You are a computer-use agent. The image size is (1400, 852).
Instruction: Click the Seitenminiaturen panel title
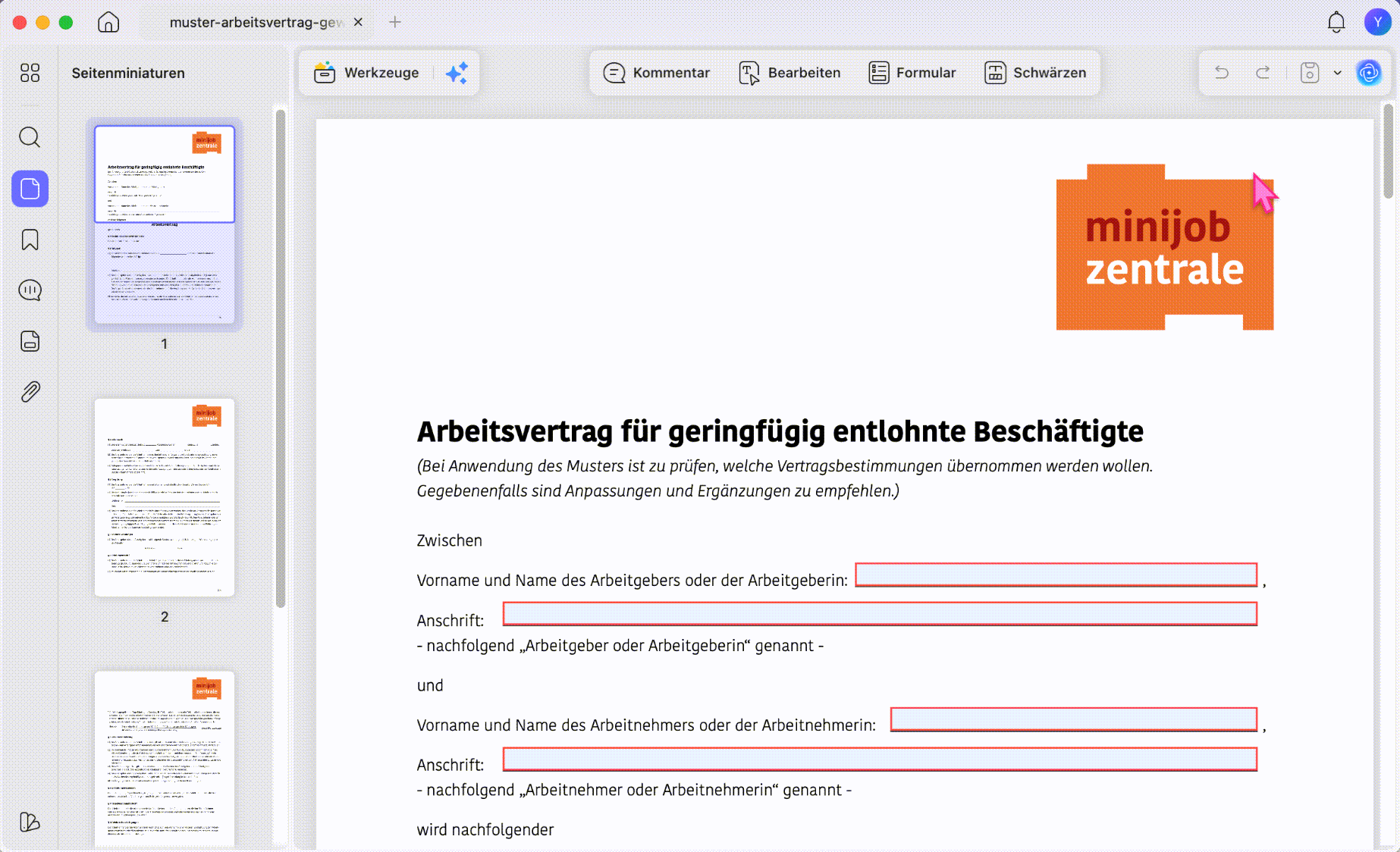coord(128,73)
